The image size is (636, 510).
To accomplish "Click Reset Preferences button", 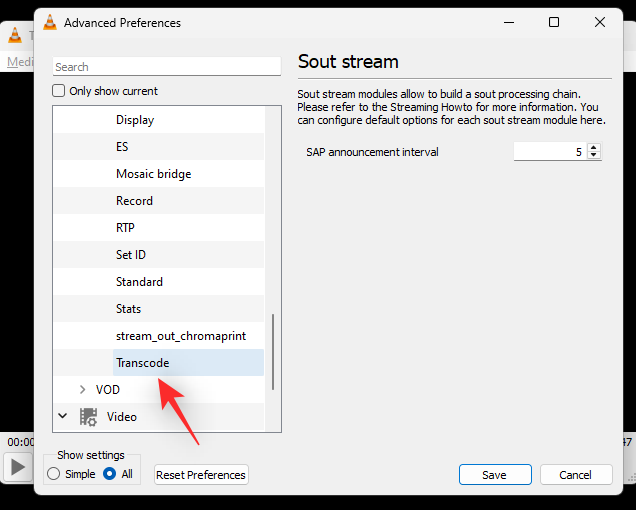I will pos(201,475).
